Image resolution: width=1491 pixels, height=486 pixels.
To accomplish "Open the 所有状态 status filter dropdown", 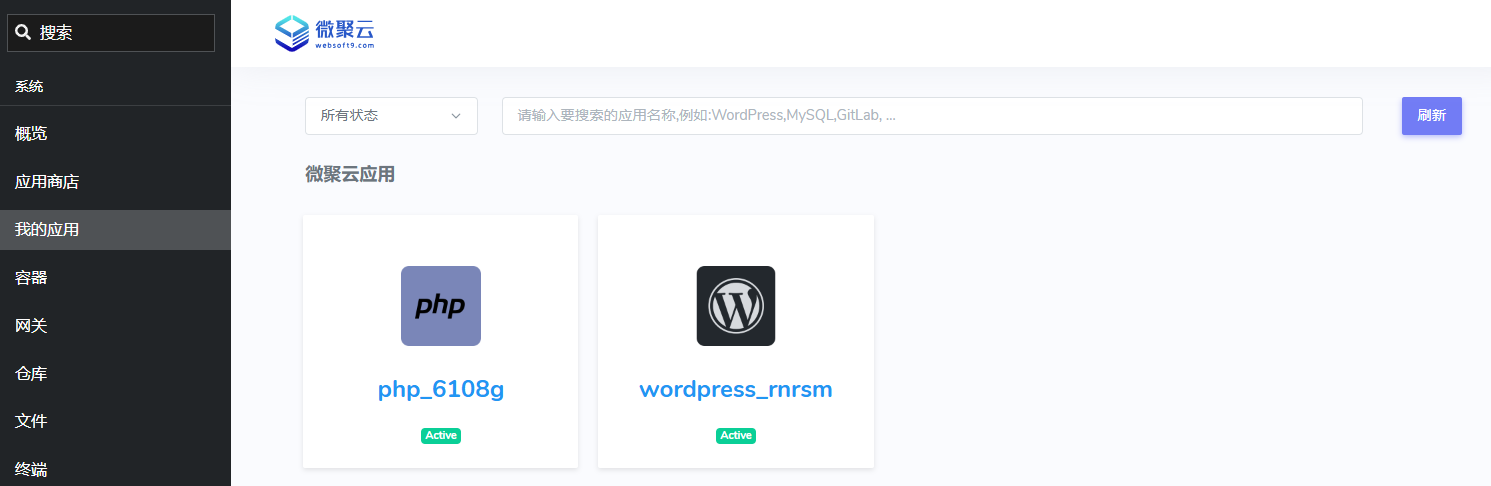I will coord(391,116).
